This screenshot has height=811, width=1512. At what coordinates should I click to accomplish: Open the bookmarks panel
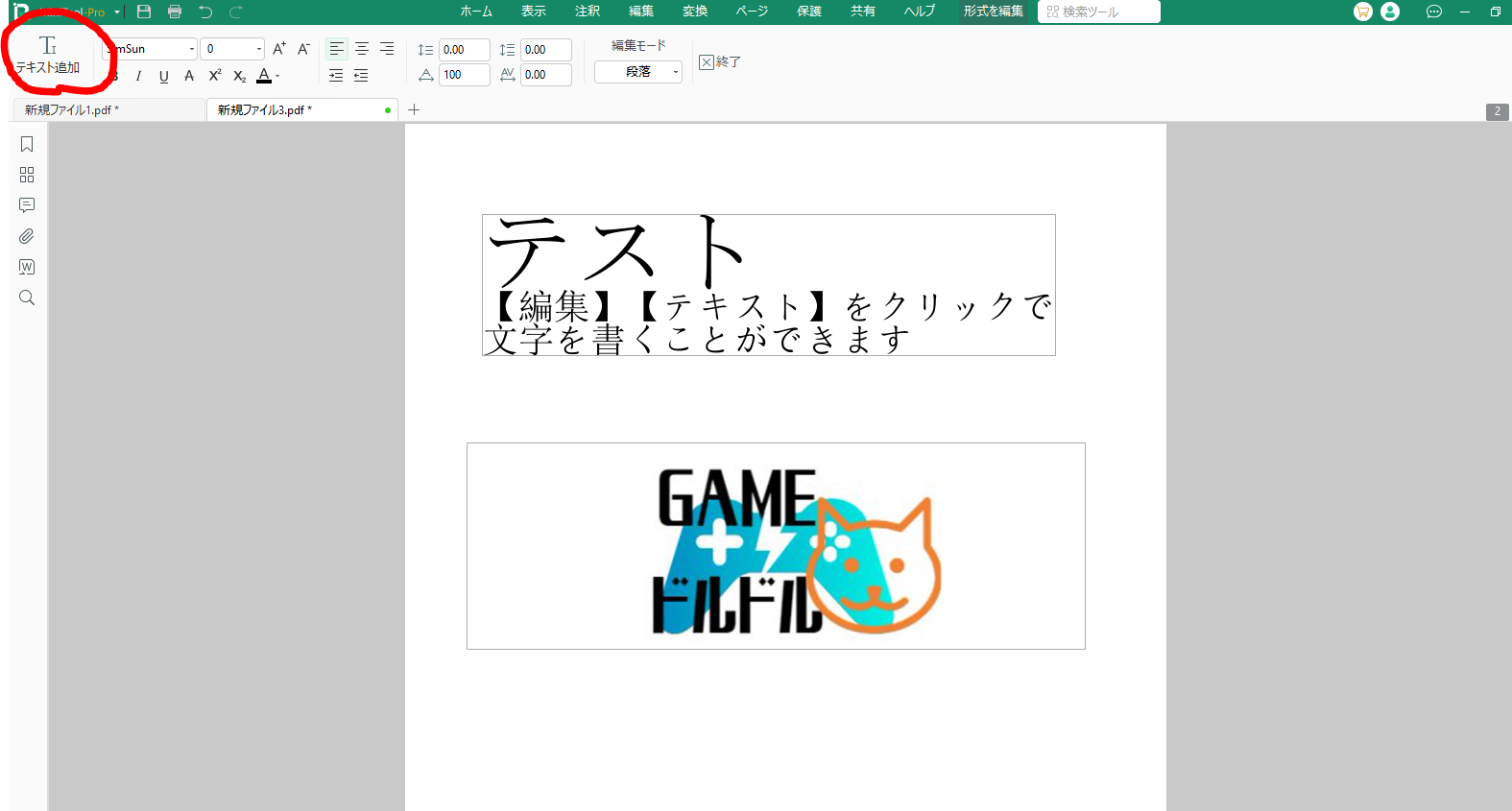pyautogui.click(x=27, y=144)
